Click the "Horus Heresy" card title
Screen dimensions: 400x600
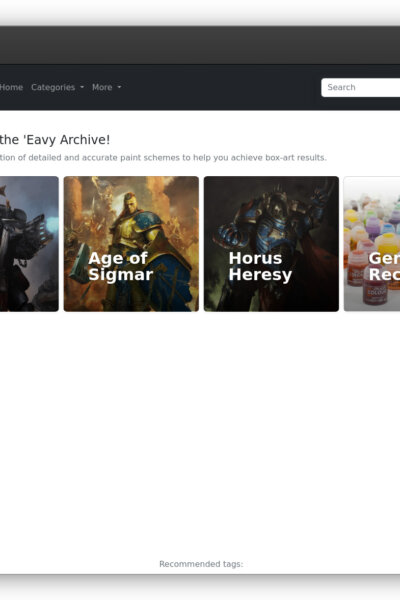260,266
